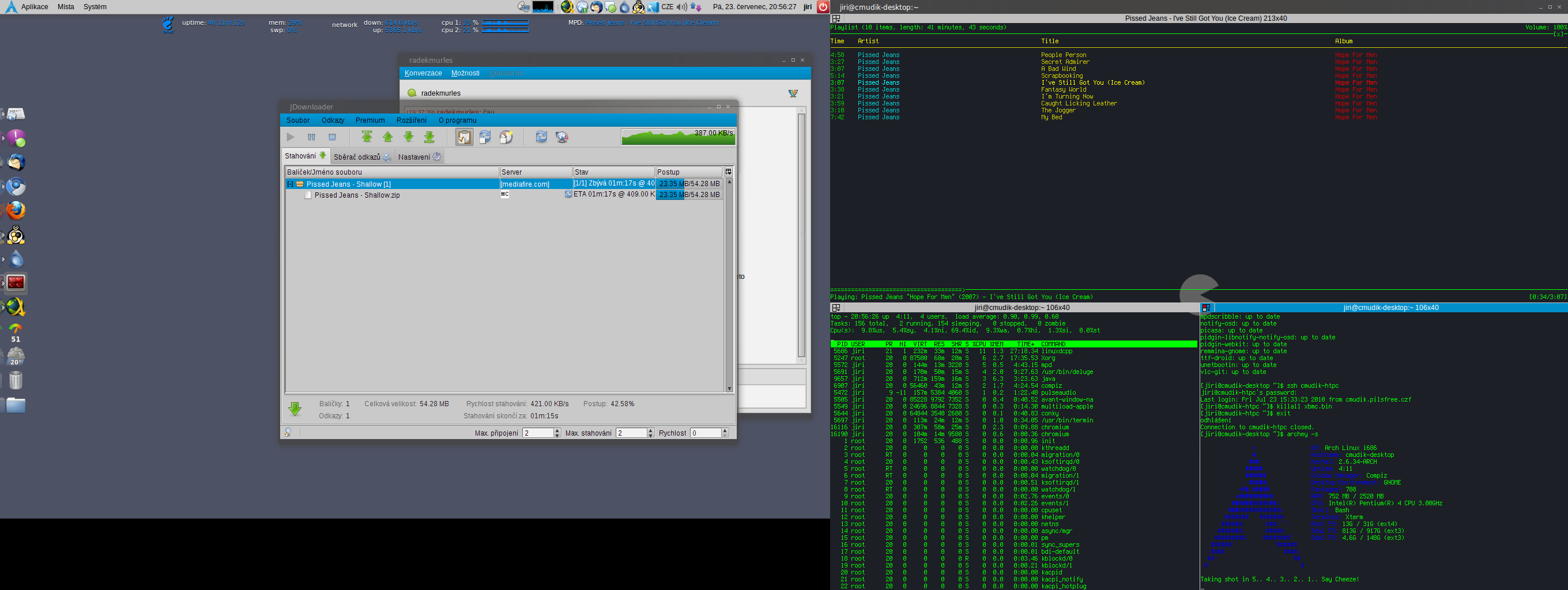The height and width of the screenshot is (590, 1568).
Task: Click the Thunderbird icon in the system tray
Action: (x=597, y=7)
